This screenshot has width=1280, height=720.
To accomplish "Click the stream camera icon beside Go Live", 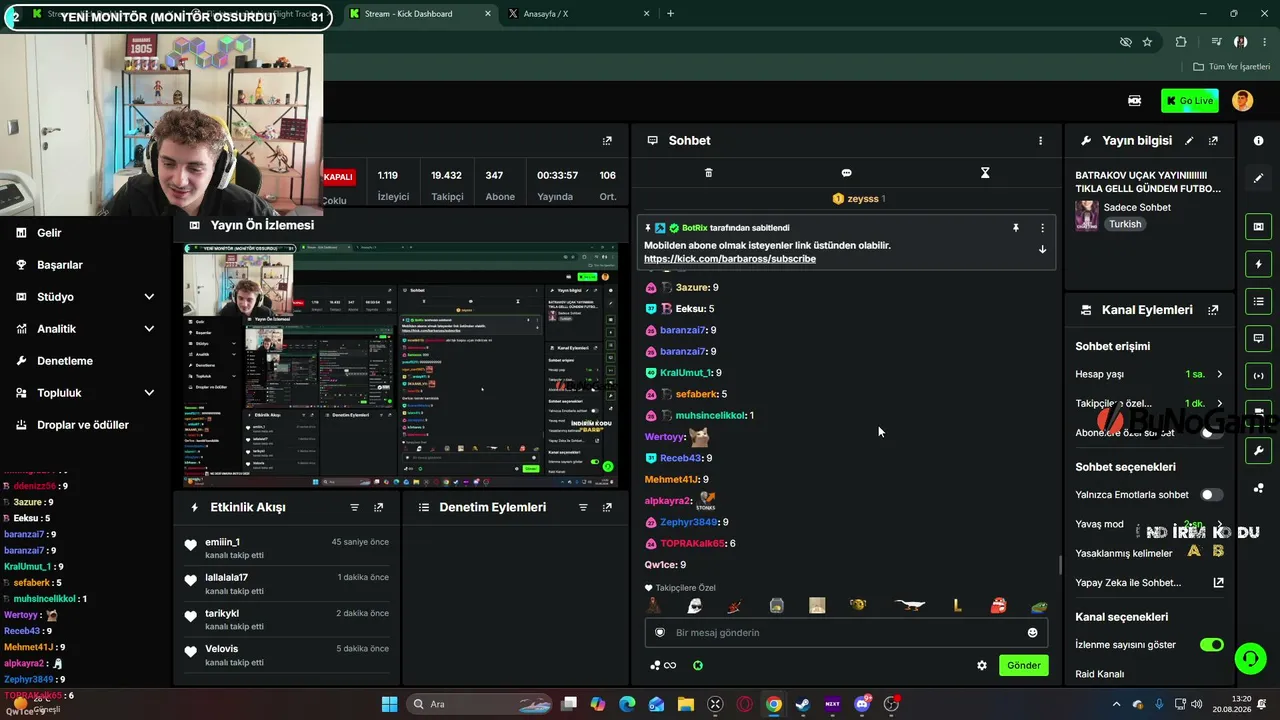I will tap(1135, 101).
